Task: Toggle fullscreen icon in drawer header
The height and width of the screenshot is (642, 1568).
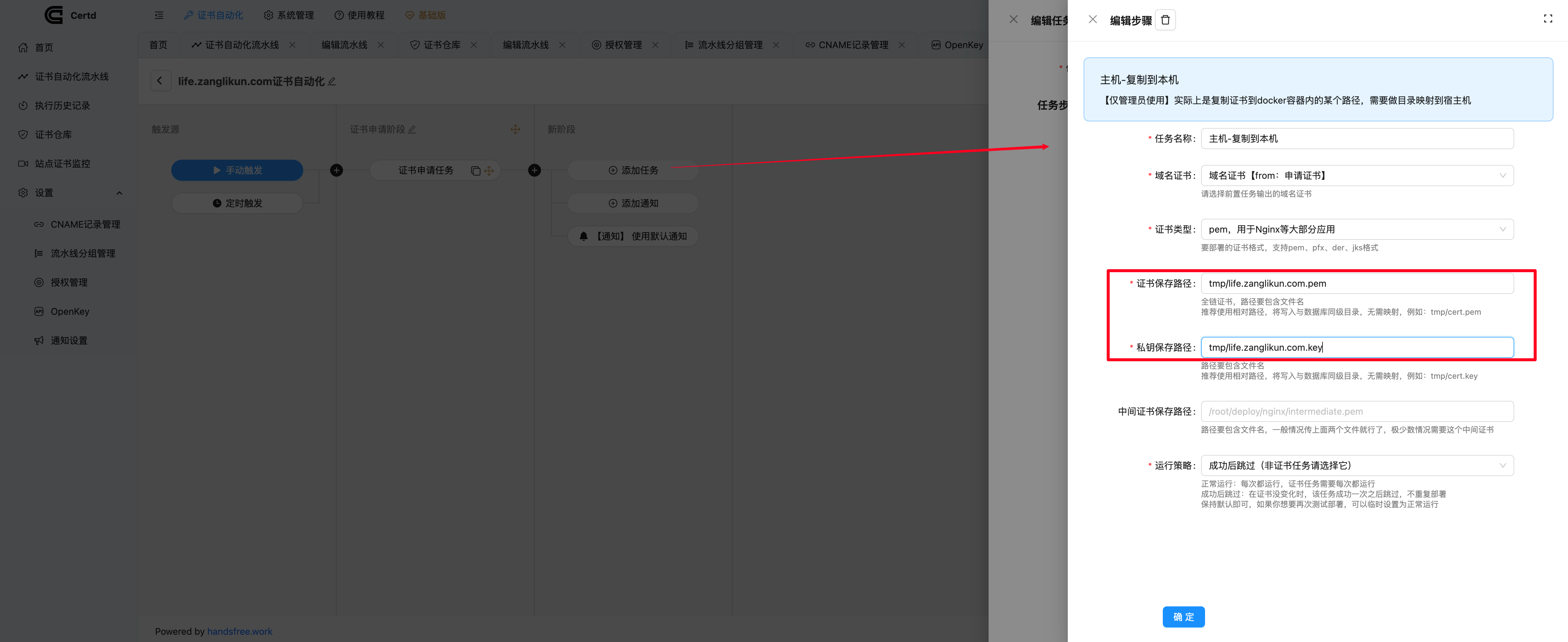Action: (1547, 19)
